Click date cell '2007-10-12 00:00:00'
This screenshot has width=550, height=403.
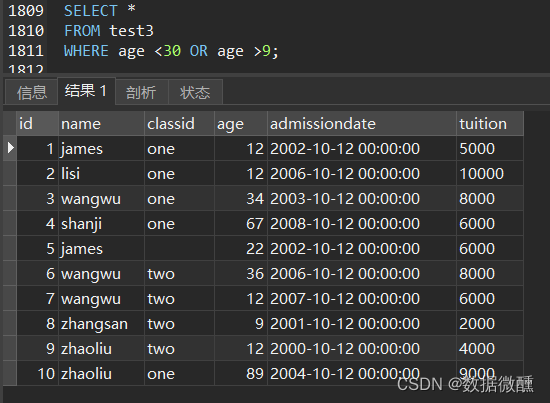coord(362,298)
